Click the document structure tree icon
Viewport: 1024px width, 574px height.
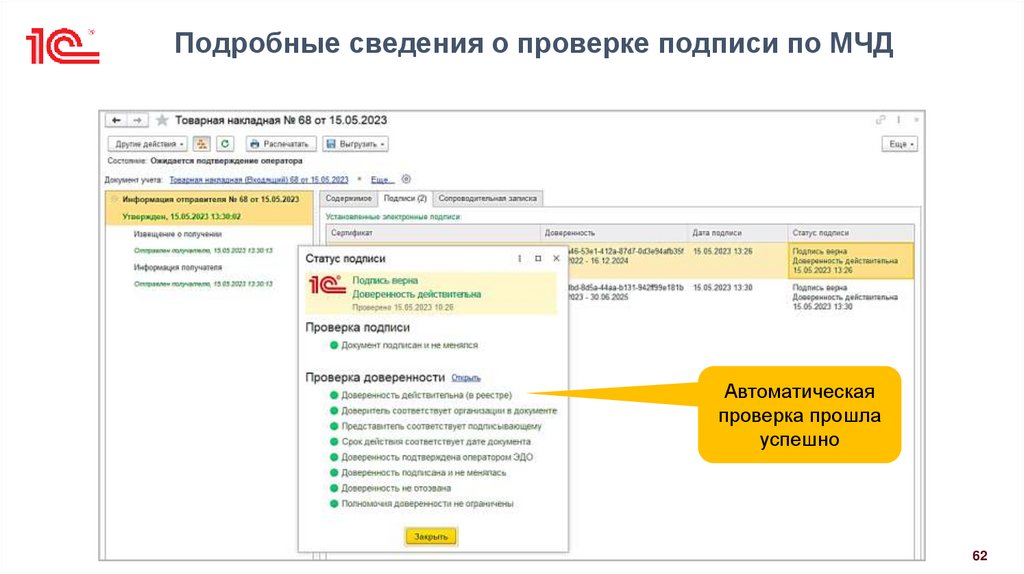(x=202, y=144)
